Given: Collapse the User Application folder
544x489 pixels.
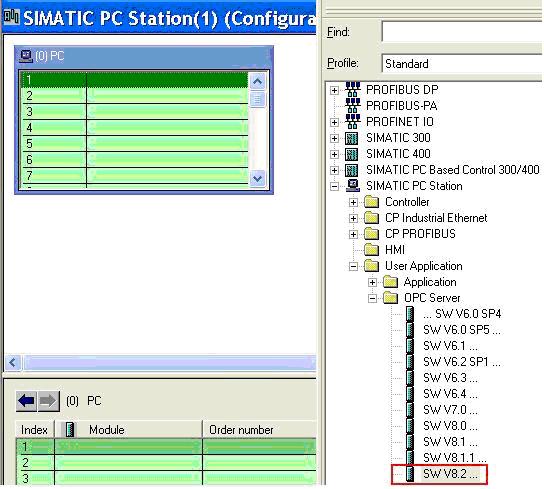Looking at the screenshot, I should (353, 267).
